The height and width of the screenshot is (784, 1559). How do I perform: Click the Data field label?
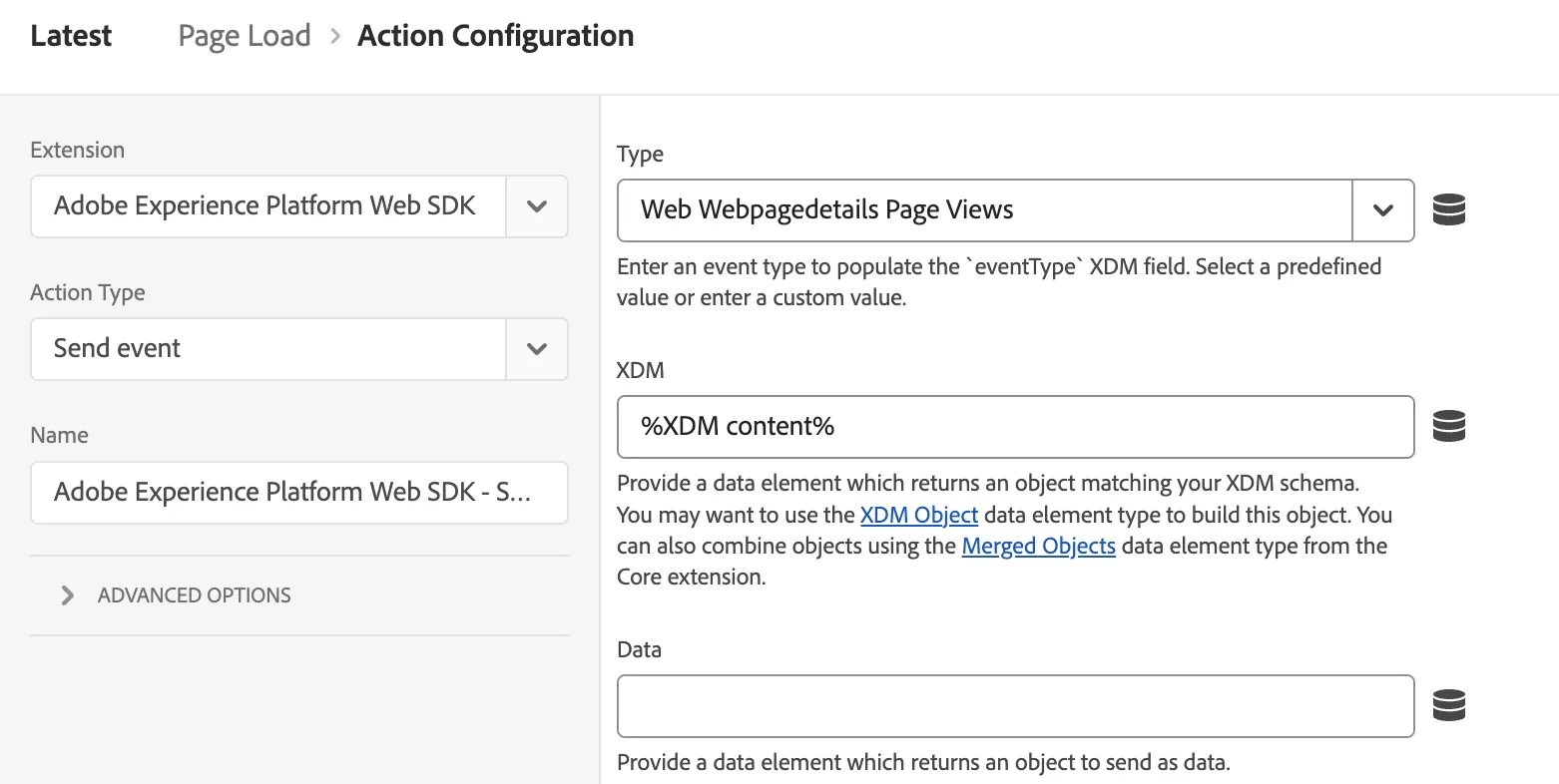pyautogui.click(x=640, y=649)
